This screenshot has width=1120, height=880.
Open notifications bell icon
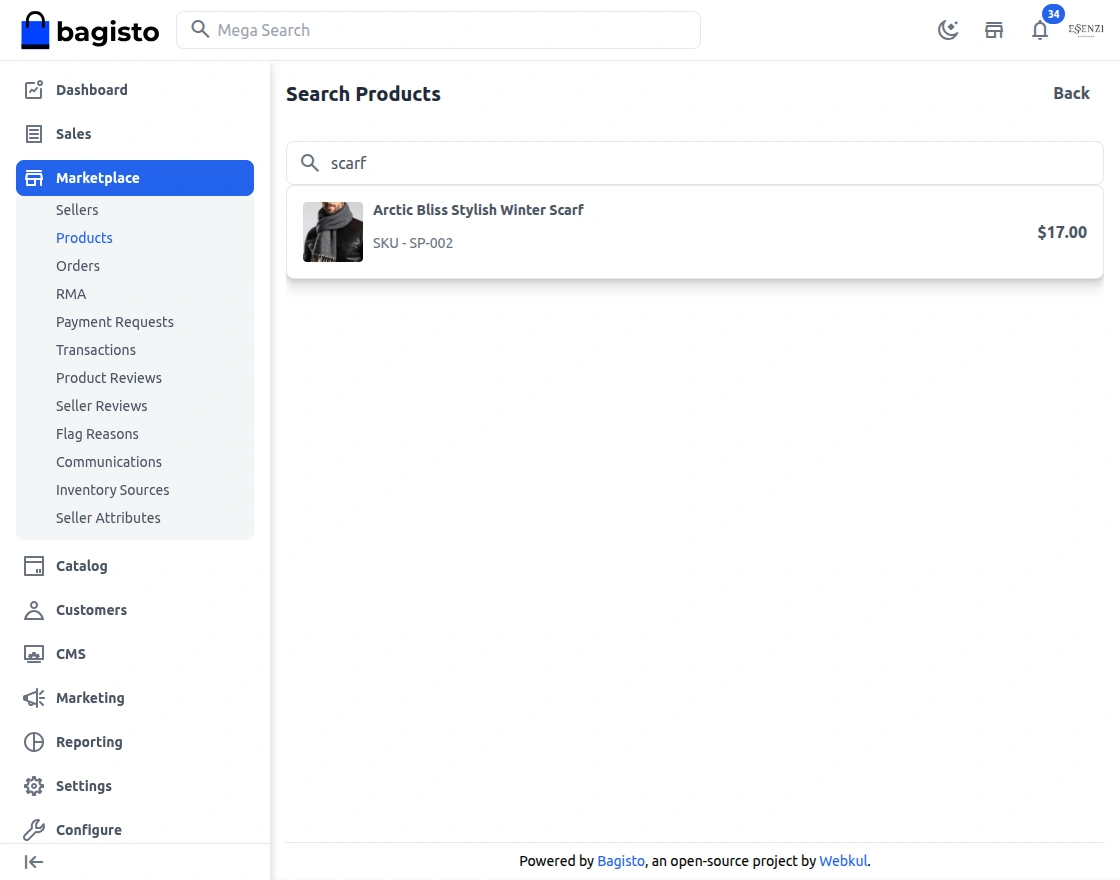(1040, 30)
